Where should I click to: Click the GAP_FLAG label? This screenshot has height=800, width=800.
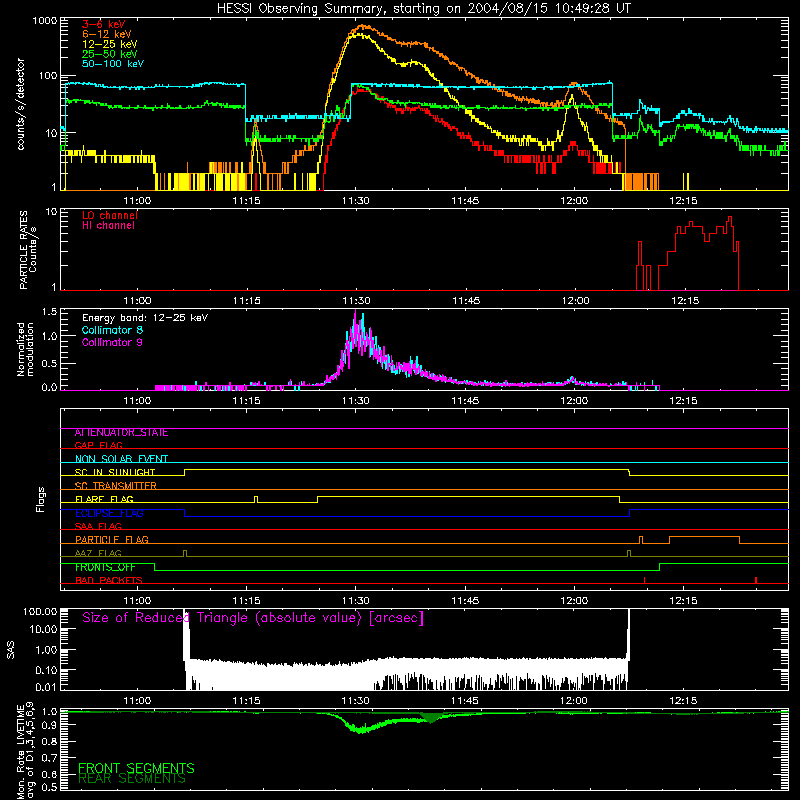(98, 445)
